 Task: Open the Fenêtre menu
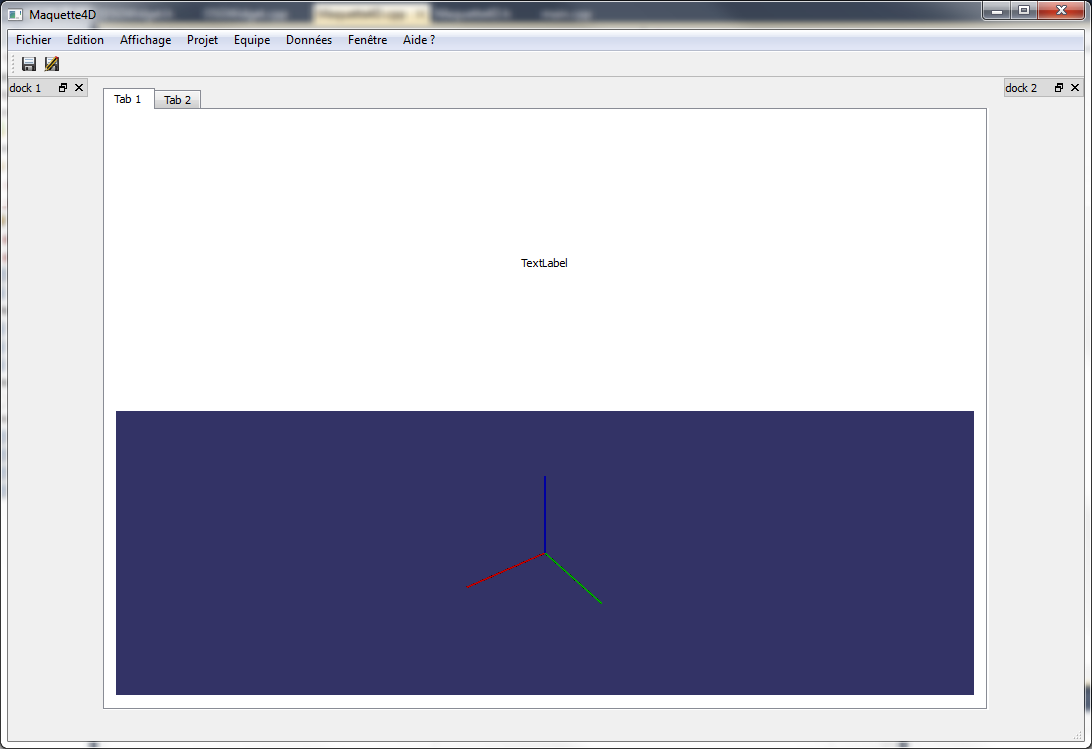click(367, 40)
